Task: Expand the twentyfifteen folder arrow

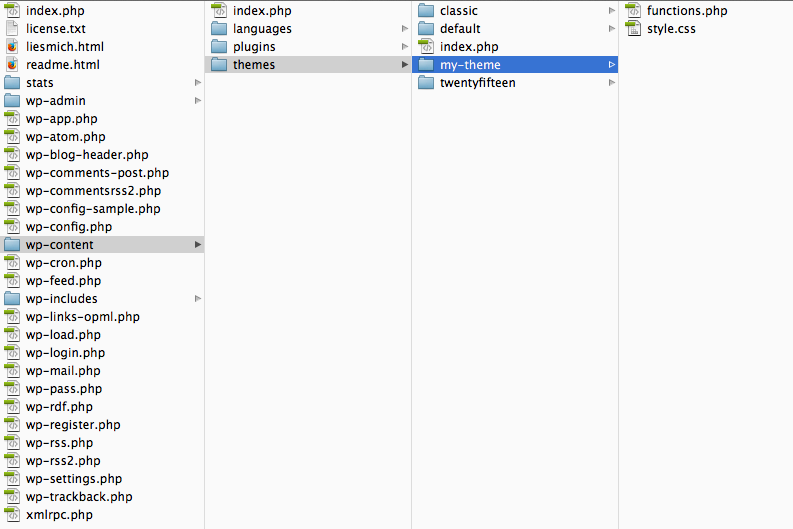Action: pos(611,82)
